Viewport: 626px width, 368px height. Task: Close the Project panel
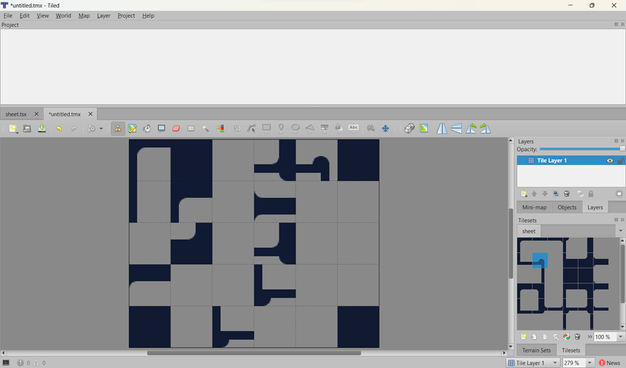tap(622, 24)
